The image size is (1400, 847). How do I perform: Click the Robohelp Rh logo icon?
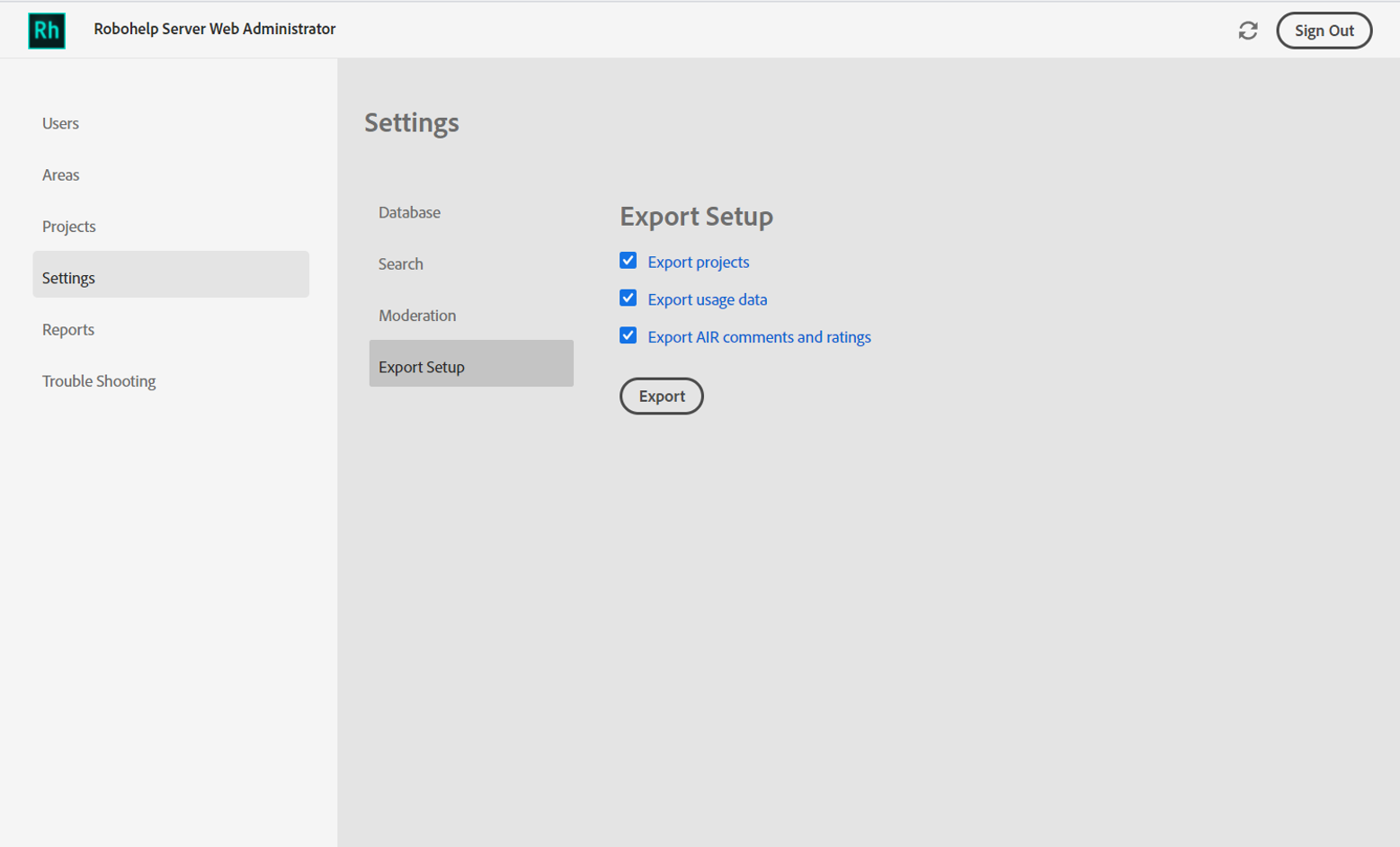(46, 30)
